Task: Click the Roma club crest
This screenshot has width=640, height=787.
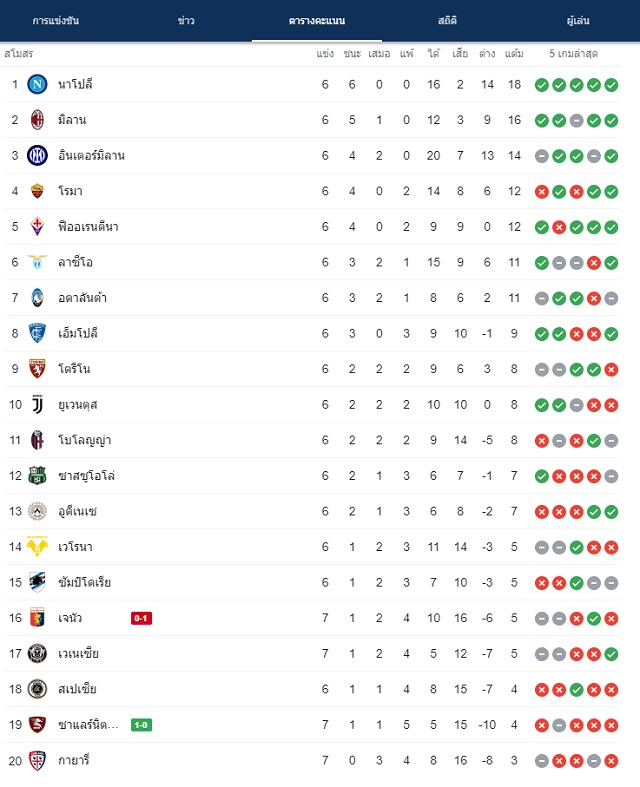Action: tap(37, 191)
